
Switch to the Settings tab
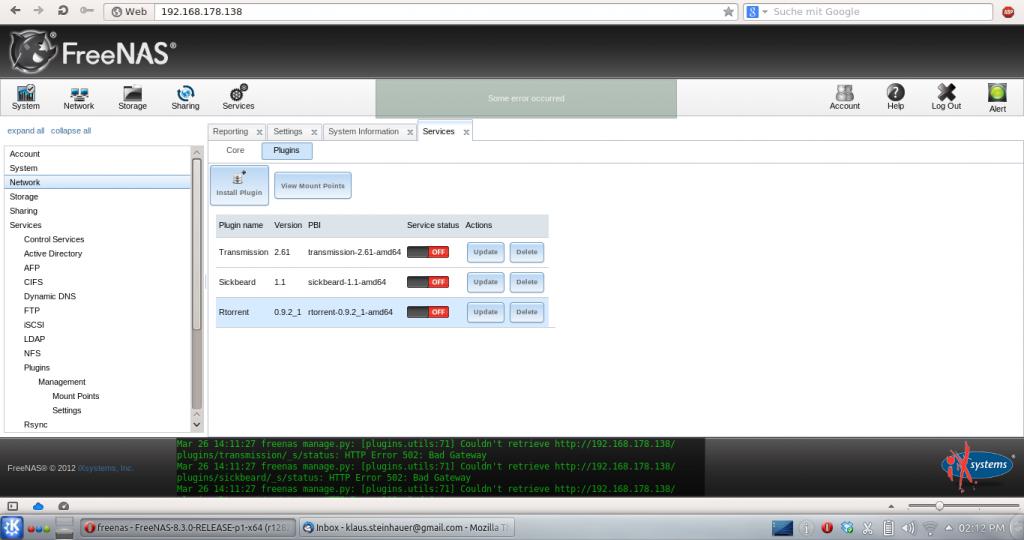pyautogui.click(x=288, y=131)
